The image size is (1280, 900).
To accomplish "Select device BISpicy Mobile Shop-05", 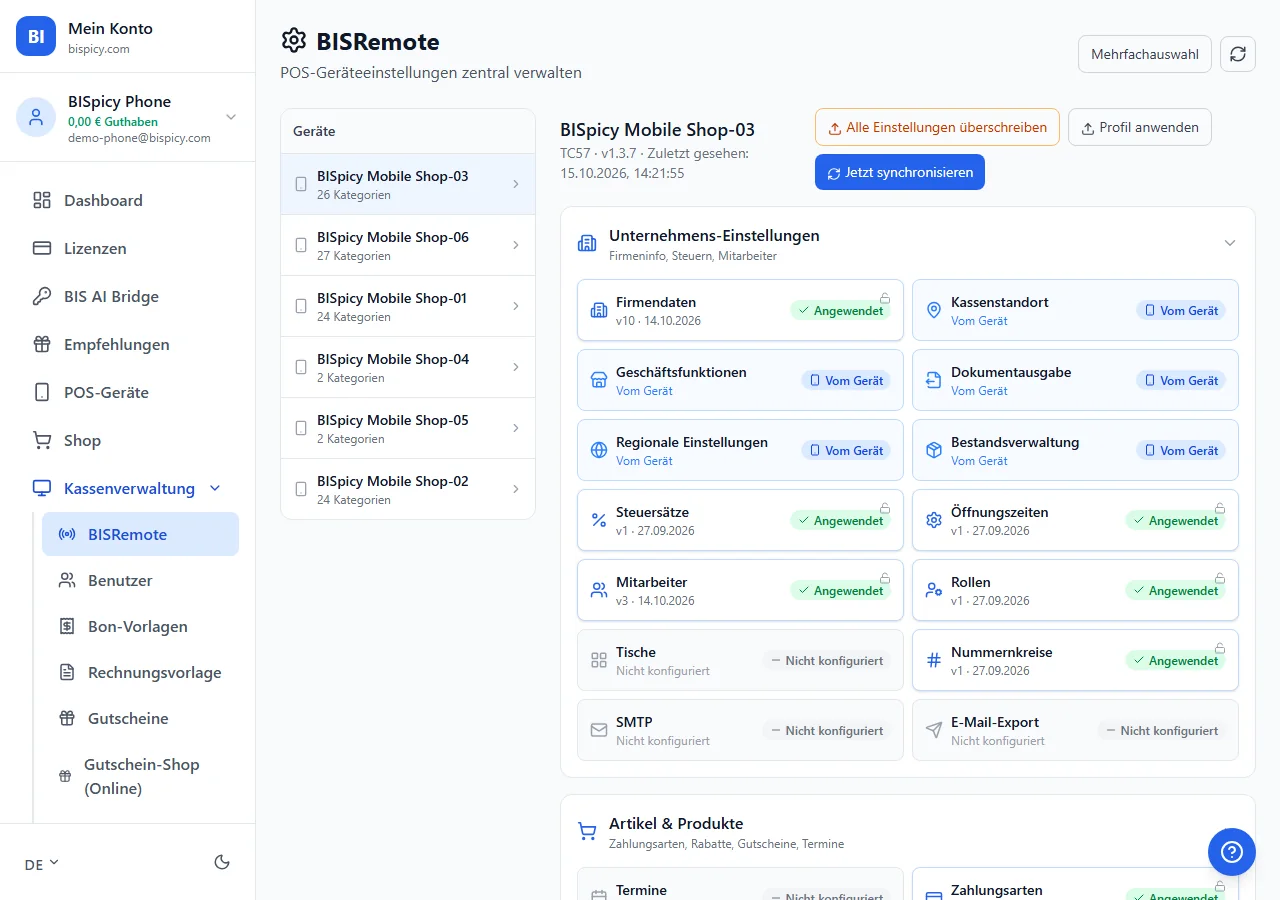I will tap(408, 428).
